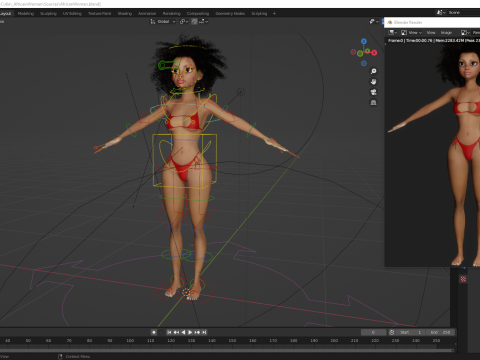This screenshot has width=480, height=360.
Task: Click the timeline horizontal scrollbar
Action: [x=227, y=350]
